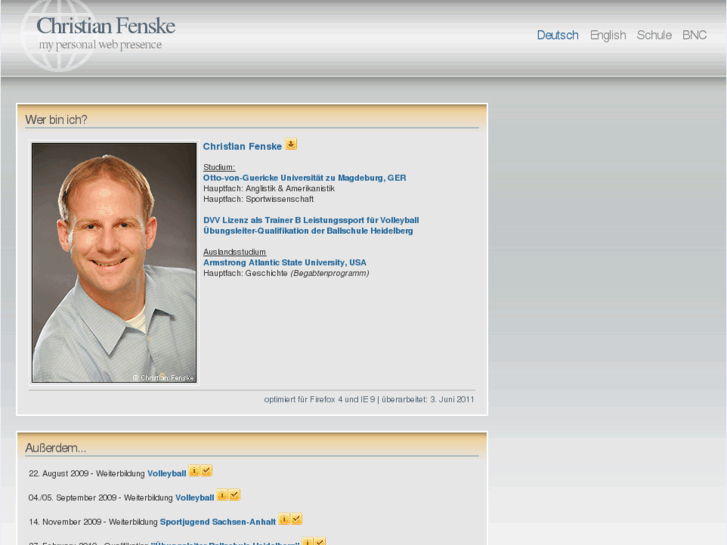Switch to the Deutsch language tab
This screenshot has height=545, width=727.
(x=557, y=35)
